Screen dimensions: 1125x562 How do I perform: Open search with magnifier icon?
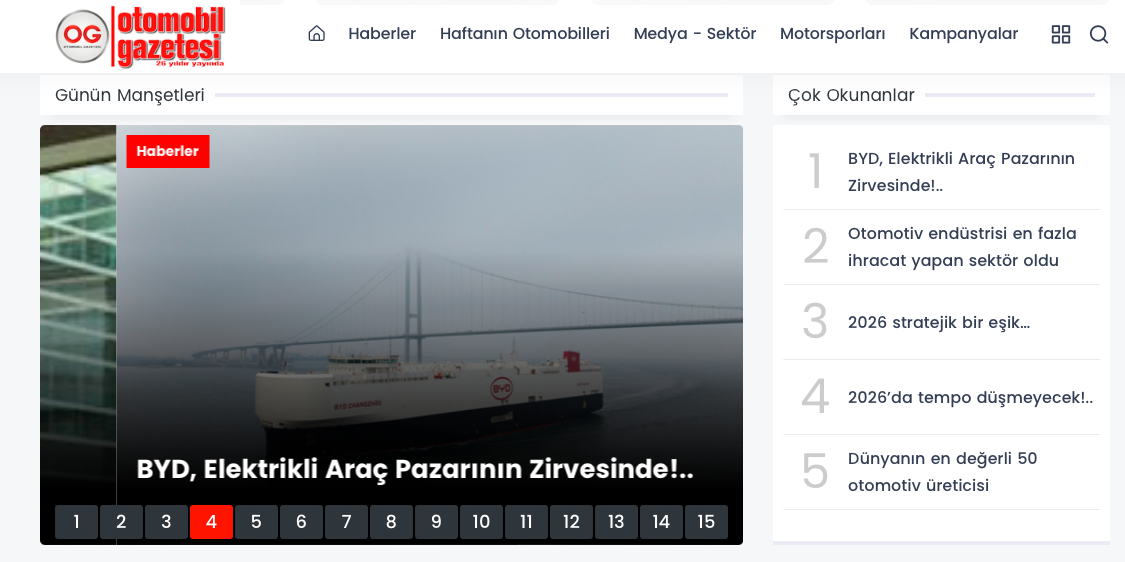click(1098, 34)
